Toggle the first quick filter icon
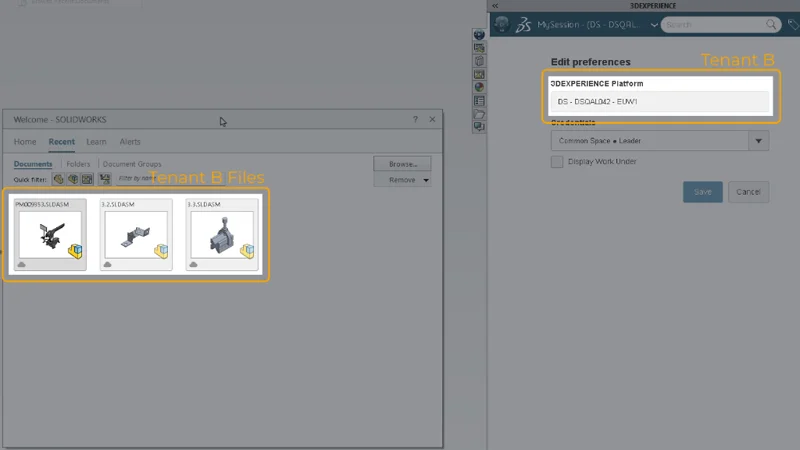Image resolution: width=800 pixels, height=450 pixels. 59,179
